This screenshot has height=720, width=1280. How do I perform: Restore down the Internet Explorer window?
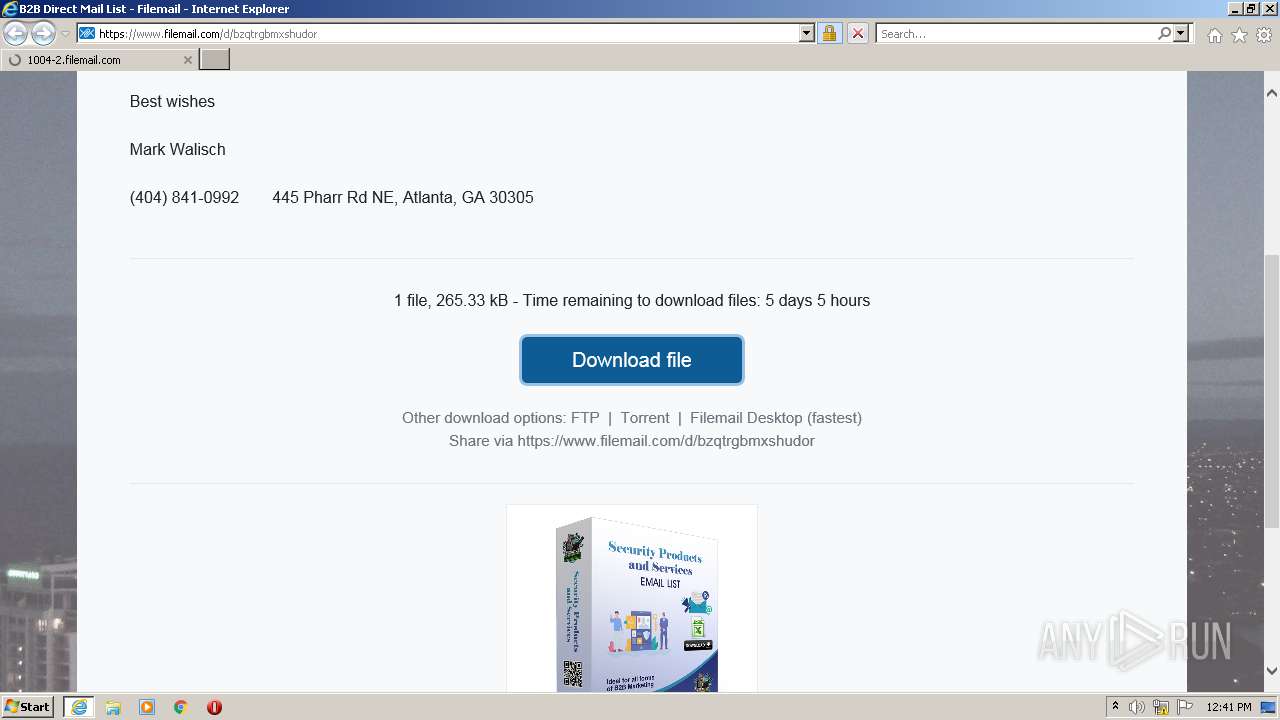pos(1250,9)
